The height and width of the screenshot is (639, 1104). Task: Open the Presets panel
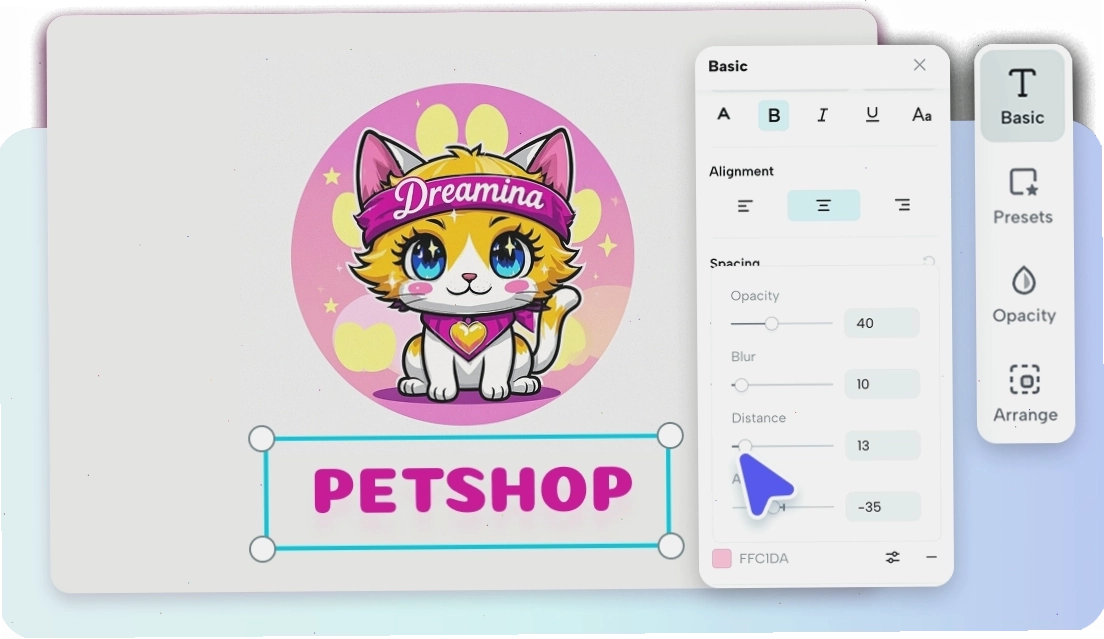tap(1022, 196)
